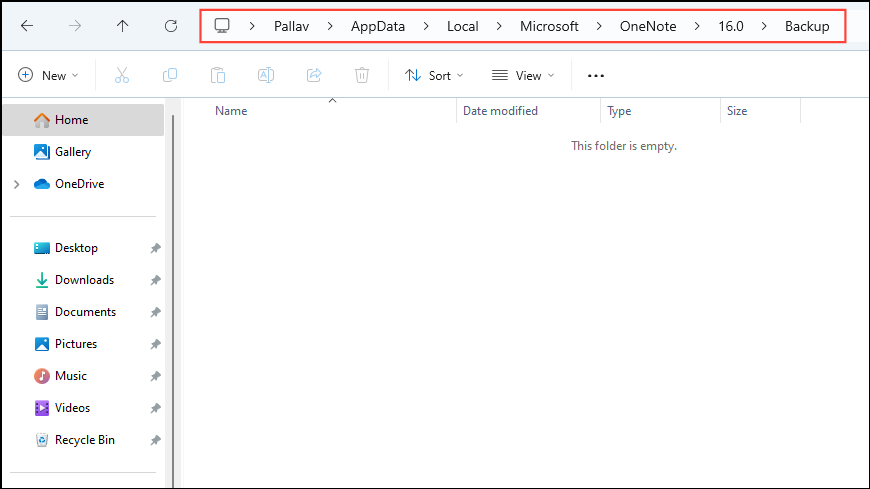This screenshot has height=489, width=870.
Task: Open Downloads quick access folder
Action: click(84, 280)
